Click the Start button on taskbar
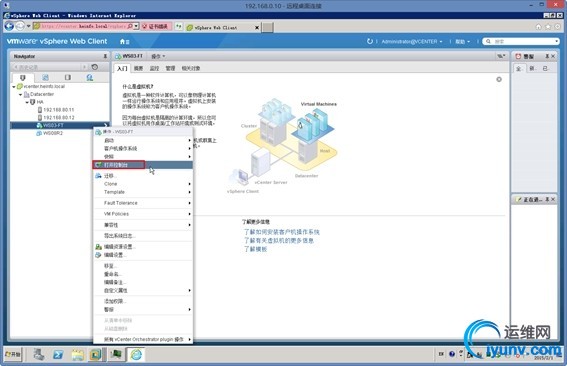Viewport: 567px width, 366px height. (x=13, y=354)
